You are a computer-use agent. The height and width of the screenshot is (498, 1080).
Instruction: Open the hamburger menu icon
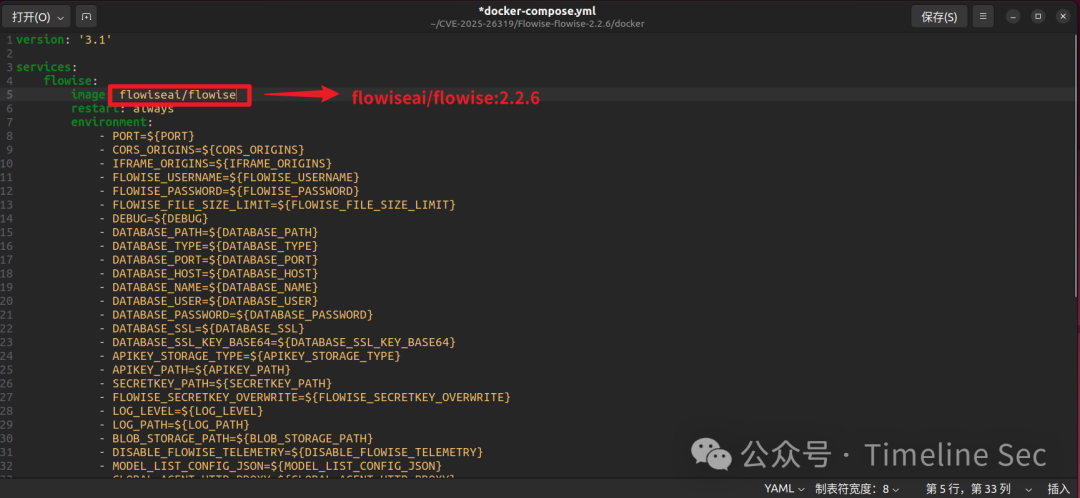point(983,17)
